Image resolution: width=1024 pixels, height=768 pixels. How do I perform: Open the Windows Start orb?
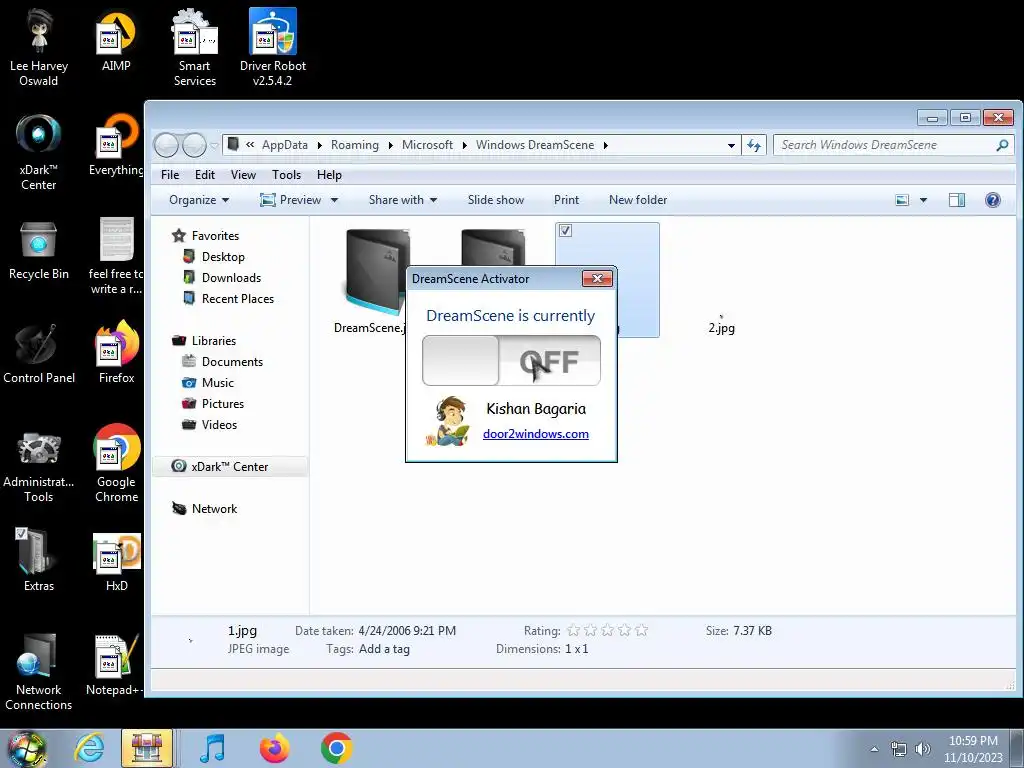27,748
